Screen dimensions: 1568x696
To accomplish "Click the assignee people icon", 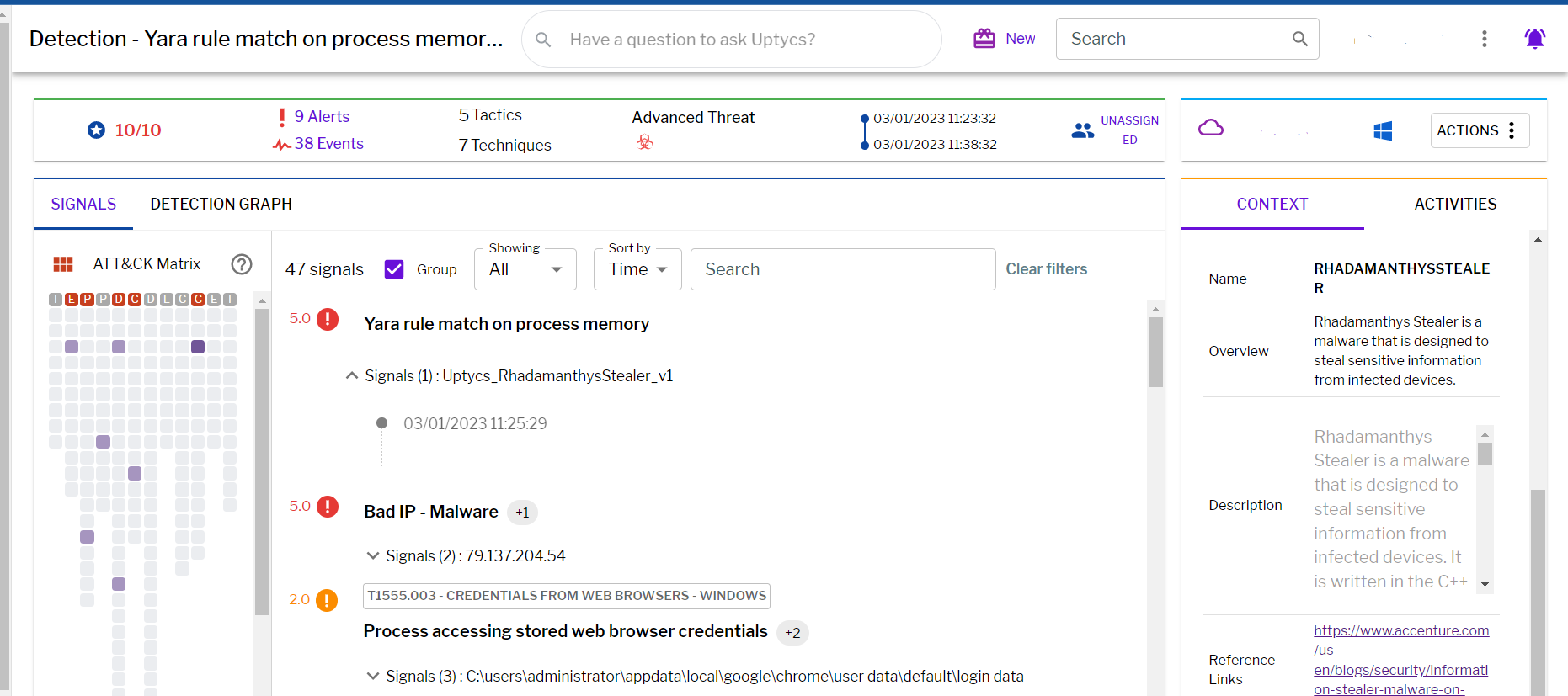I will pyautogui.click(x=1082, y=130).
